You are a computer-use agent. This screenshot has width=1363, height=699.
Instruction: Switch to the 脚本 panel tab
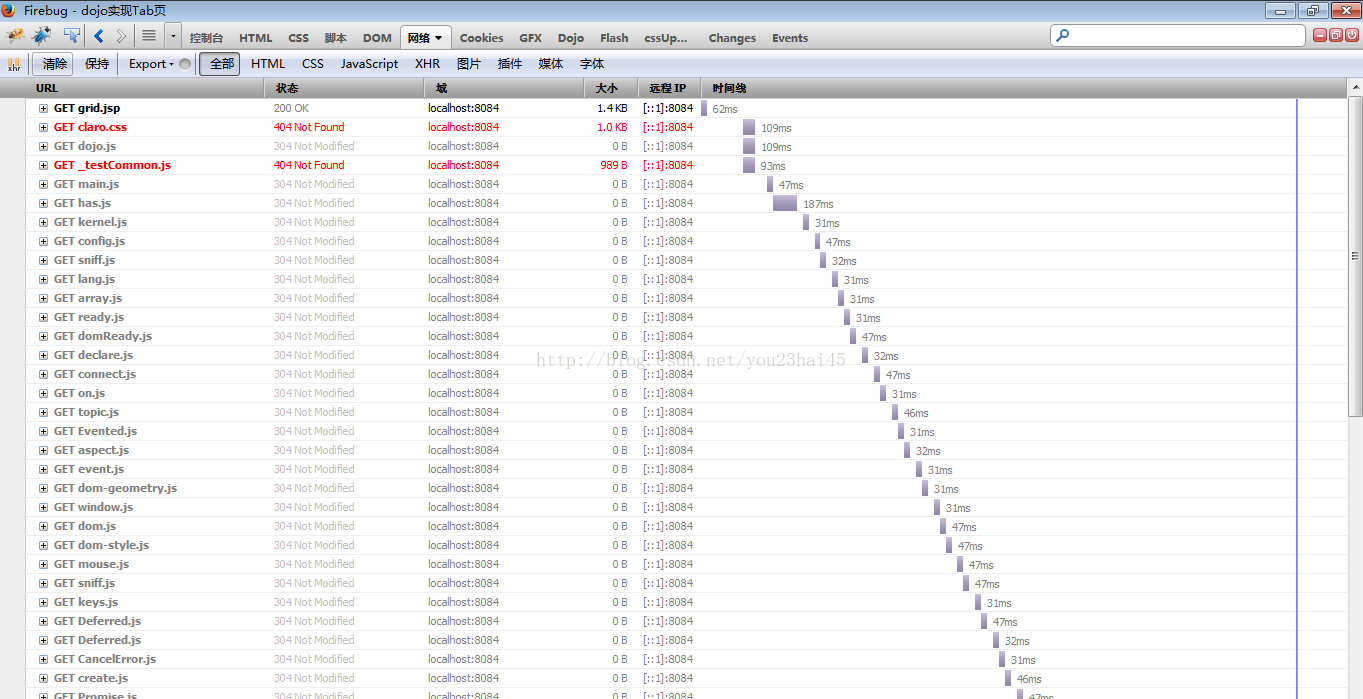pyautogui.click(x=335, y=38)
